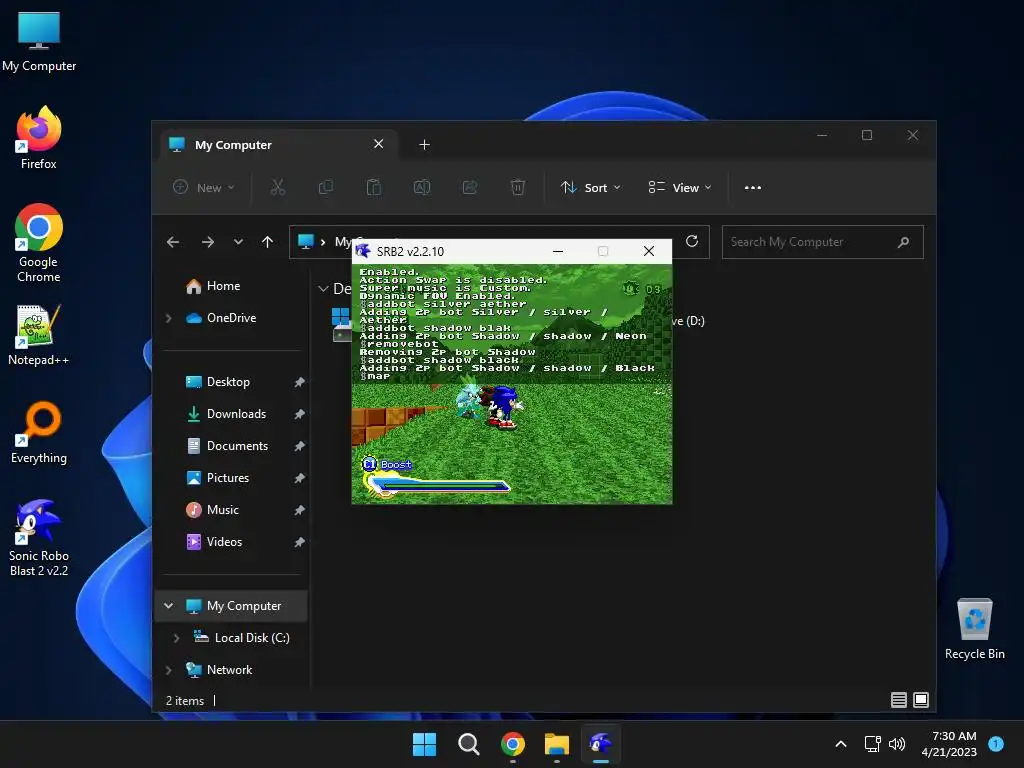1024x768 pixels.
Task: Click the Delete trash icon in Explorer
Action: click(x=517, y=187)
